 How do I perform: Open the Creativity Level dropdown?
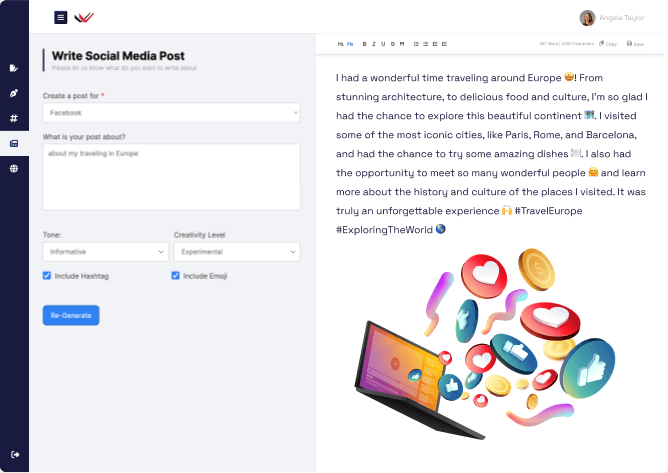point(236,252)
